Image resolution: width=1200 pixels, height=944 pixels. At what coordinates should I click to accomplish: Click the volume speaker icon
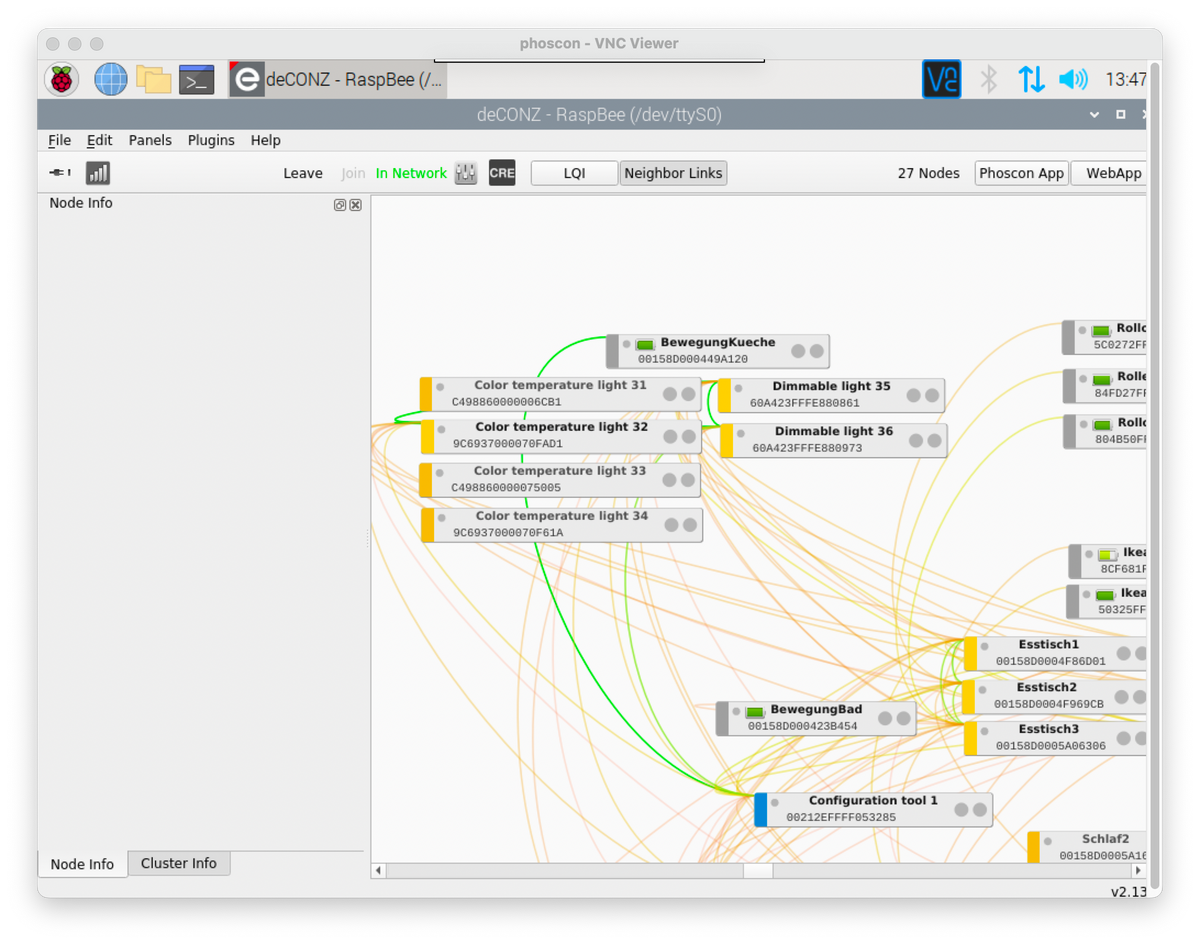1073,79
